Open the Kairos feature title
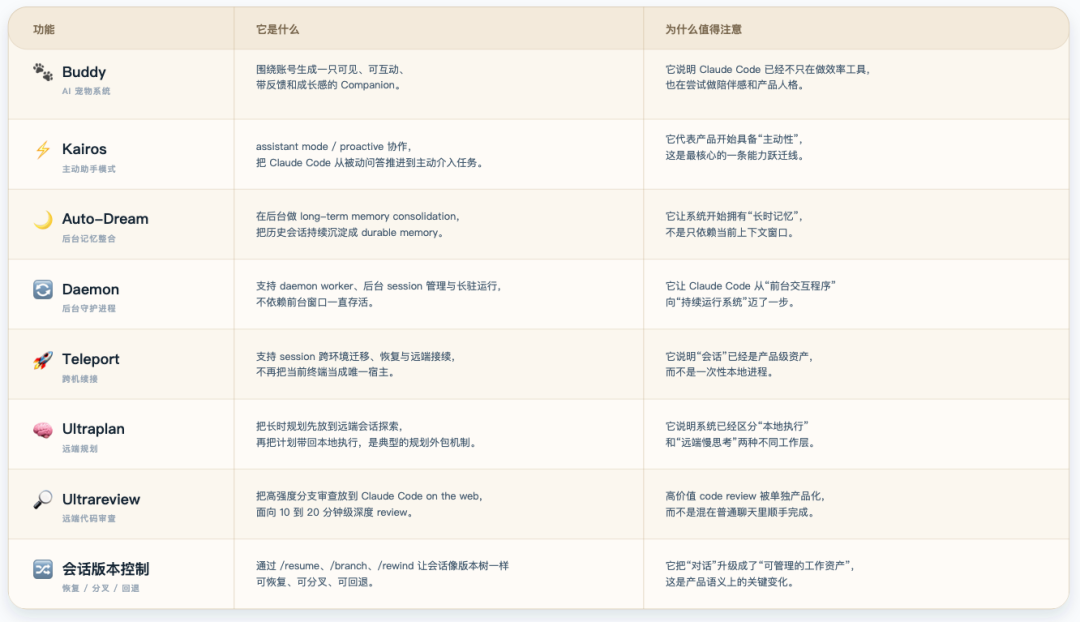Image resolution: width=1080 pixels, height=622 pixels. (84, 149)
